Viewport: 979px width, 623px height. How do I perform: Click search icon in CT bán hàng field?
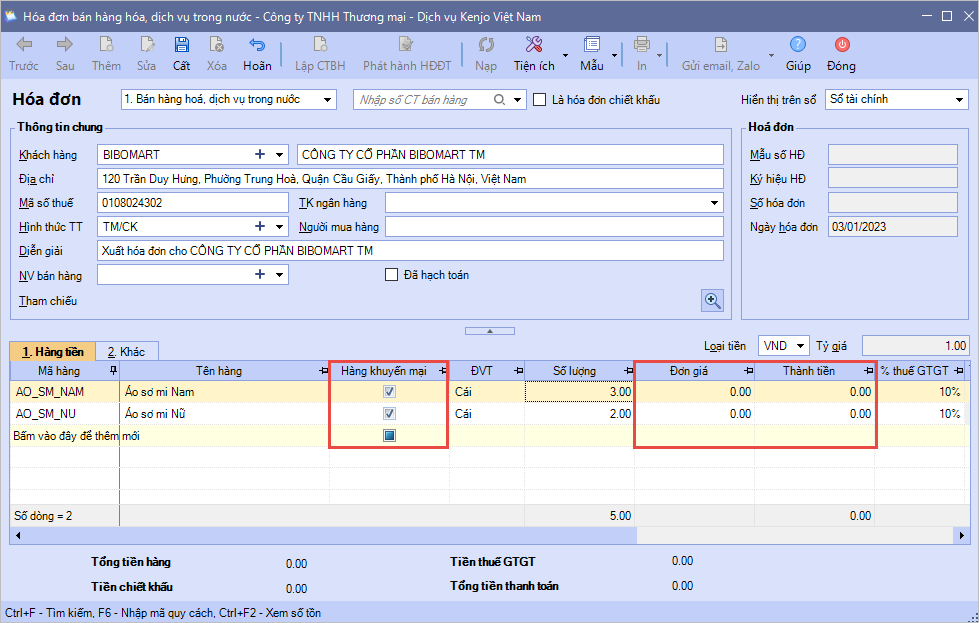pyautogui.click(x=500, y=100)
